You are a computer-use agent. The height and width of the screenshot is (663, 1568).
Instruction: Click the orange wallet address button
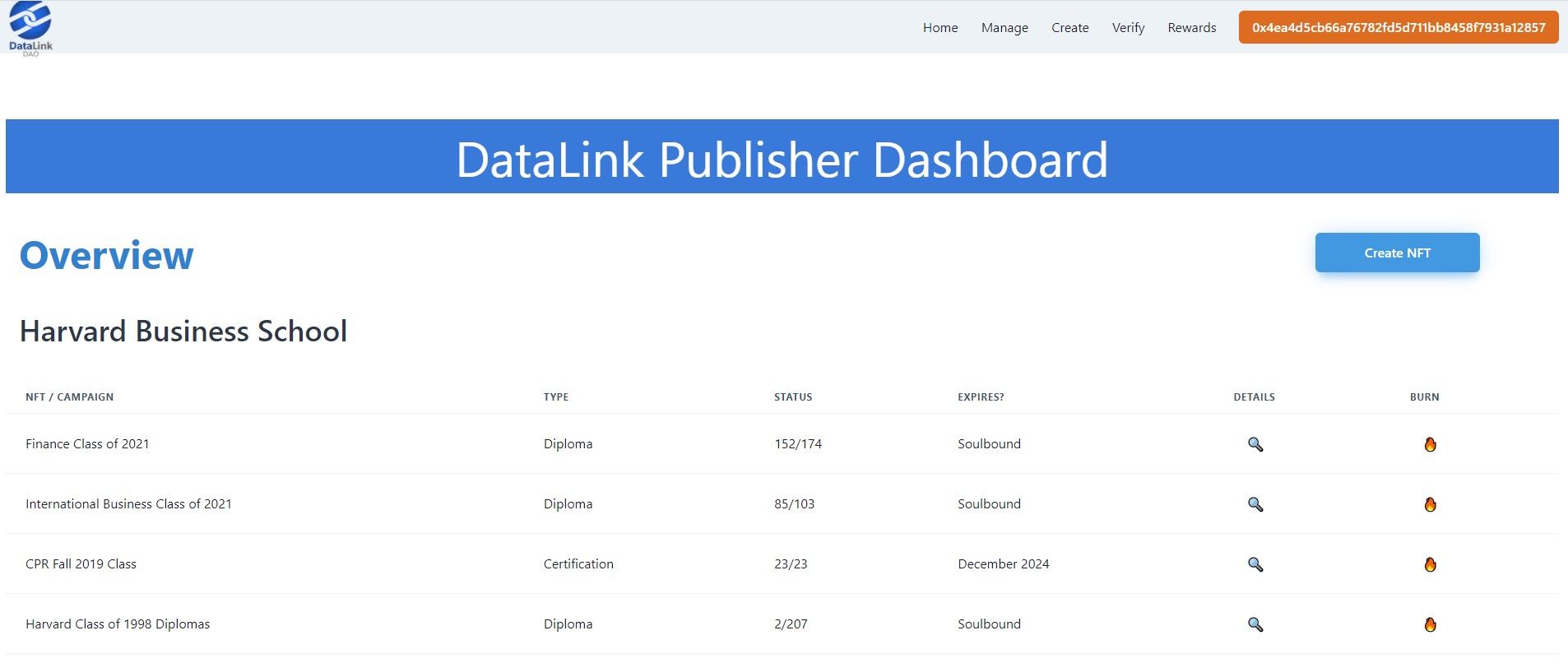click(x=1399, y=27)
